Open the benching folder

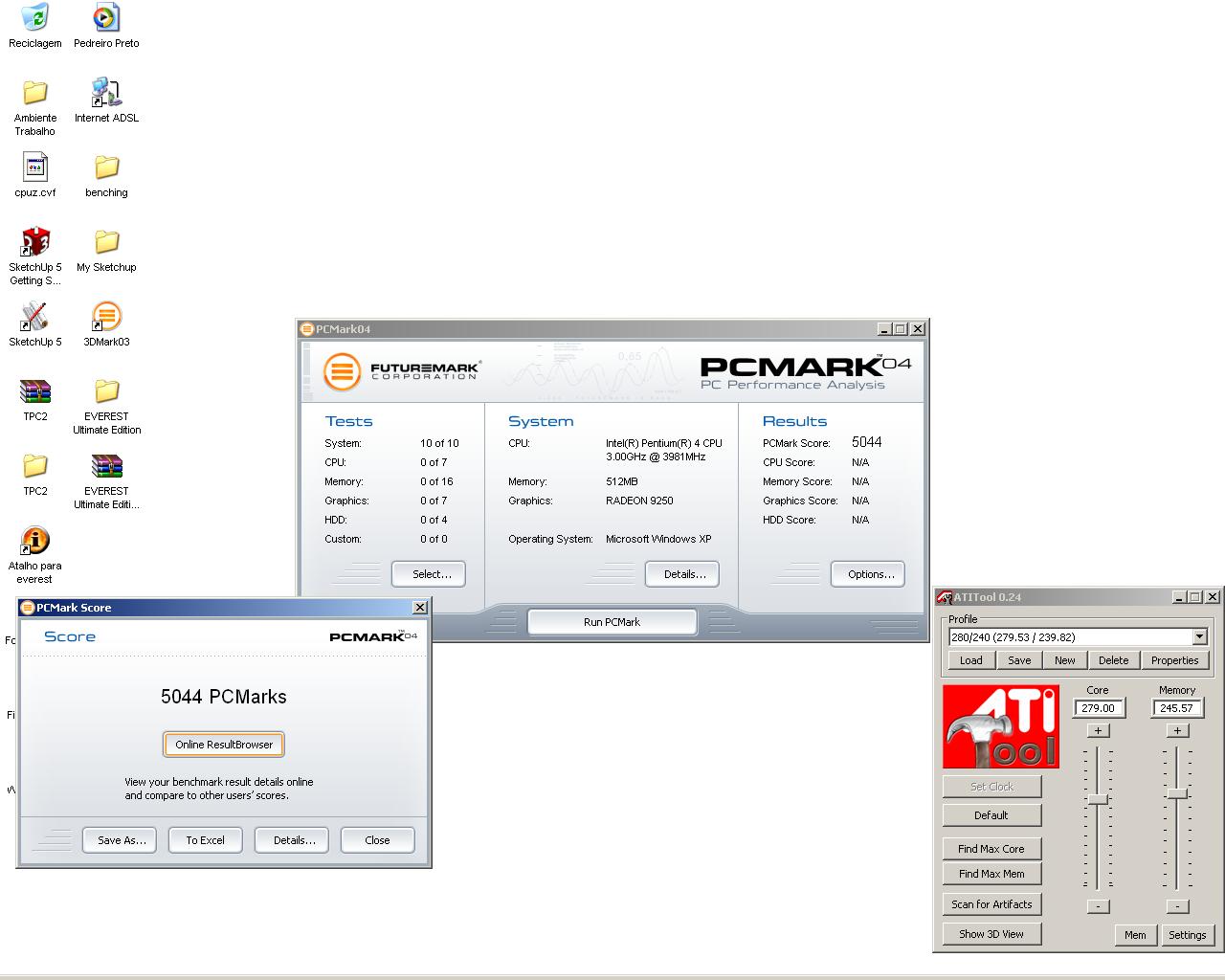tap(106, 175)
